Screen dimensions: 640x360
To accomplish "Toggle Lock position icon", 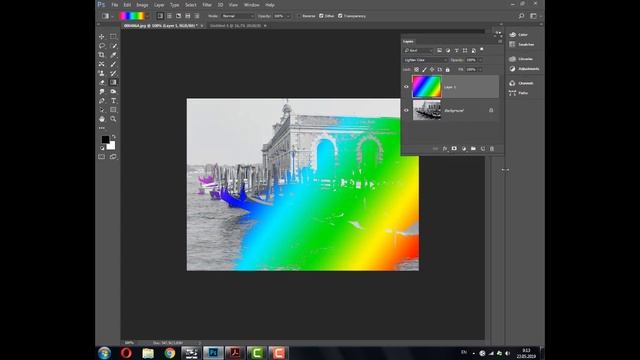I will coord(432,69).
